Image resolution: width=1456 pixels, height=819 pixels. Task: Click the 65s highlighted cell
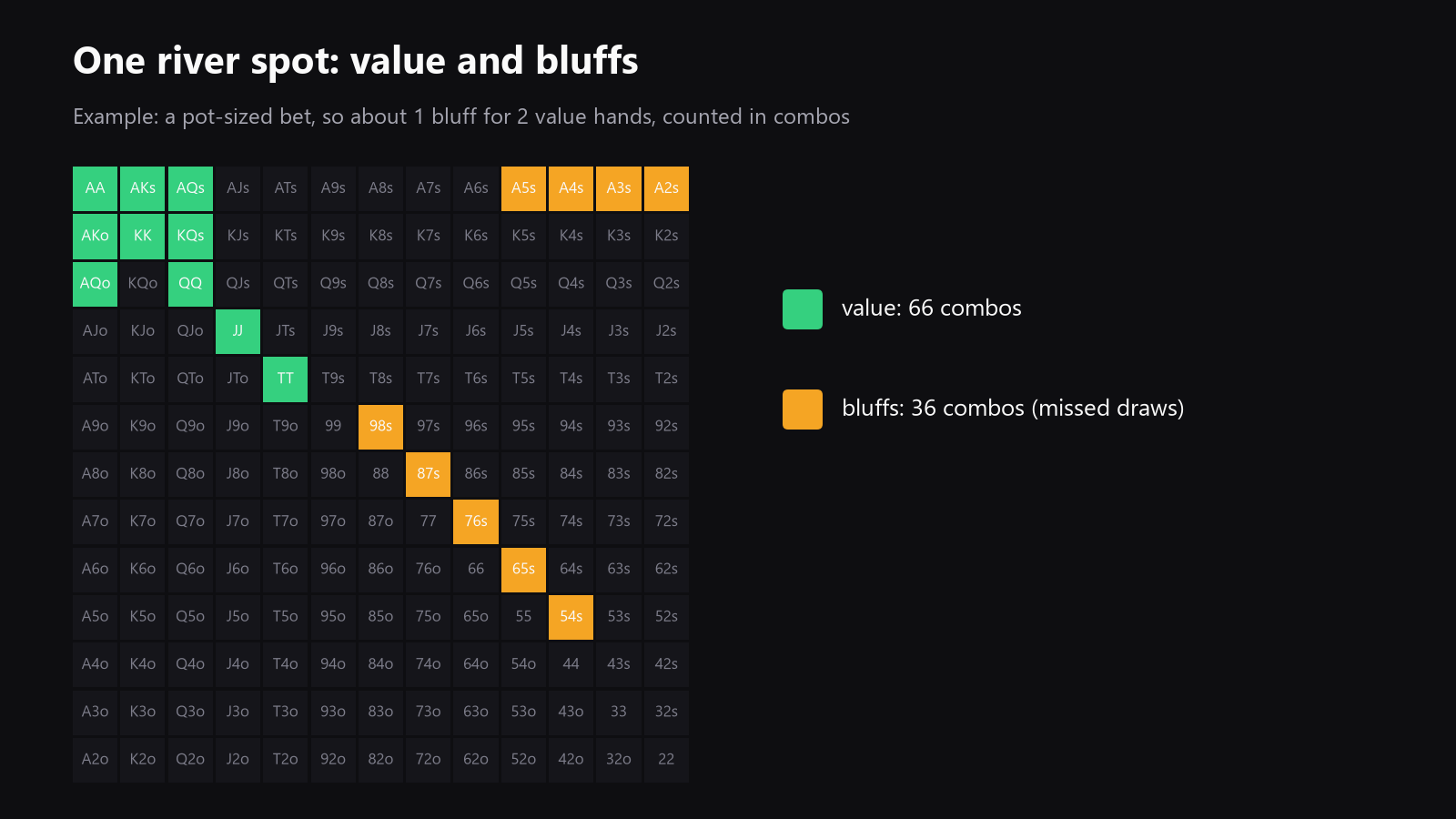pyautogui.click(x=523, y=569)
